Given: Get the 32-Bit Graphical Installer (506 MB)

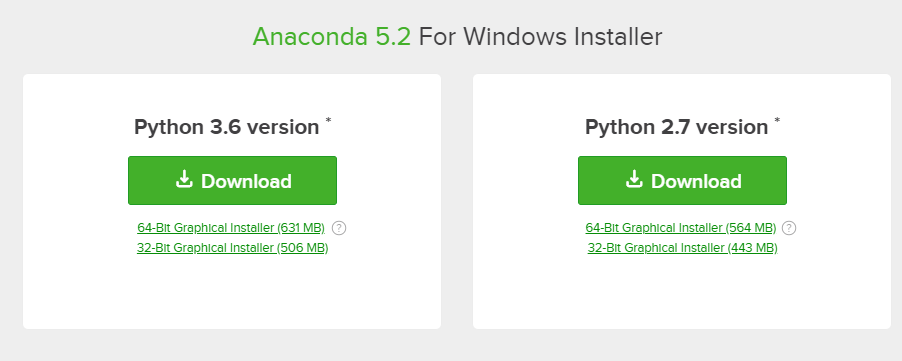Looking at the screenshot, I should (232, 248).
